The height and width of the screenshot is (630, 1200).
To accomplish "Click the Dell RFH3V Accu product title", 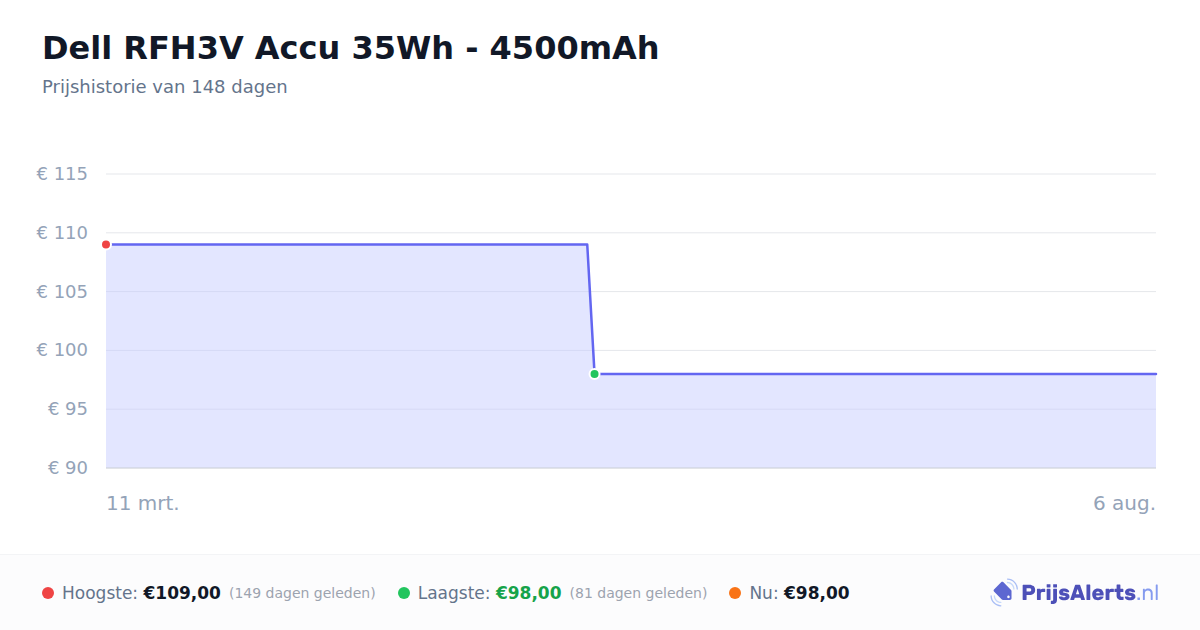I will click(x=351, y=48).
